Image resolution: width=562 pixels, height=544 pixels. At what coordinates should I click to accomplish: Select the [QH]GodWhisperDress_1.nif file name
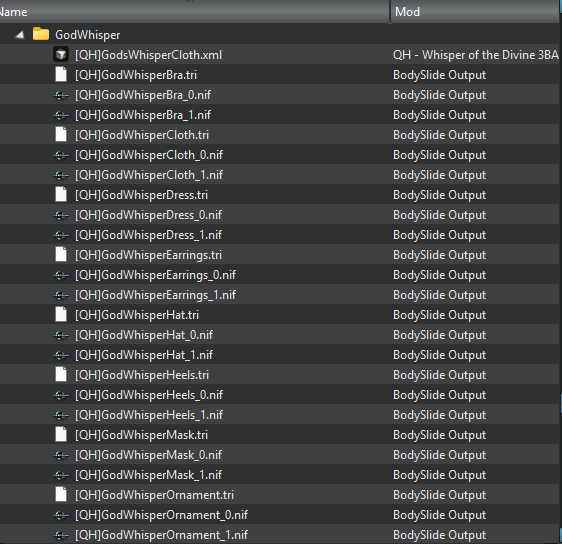pos(148,235)
